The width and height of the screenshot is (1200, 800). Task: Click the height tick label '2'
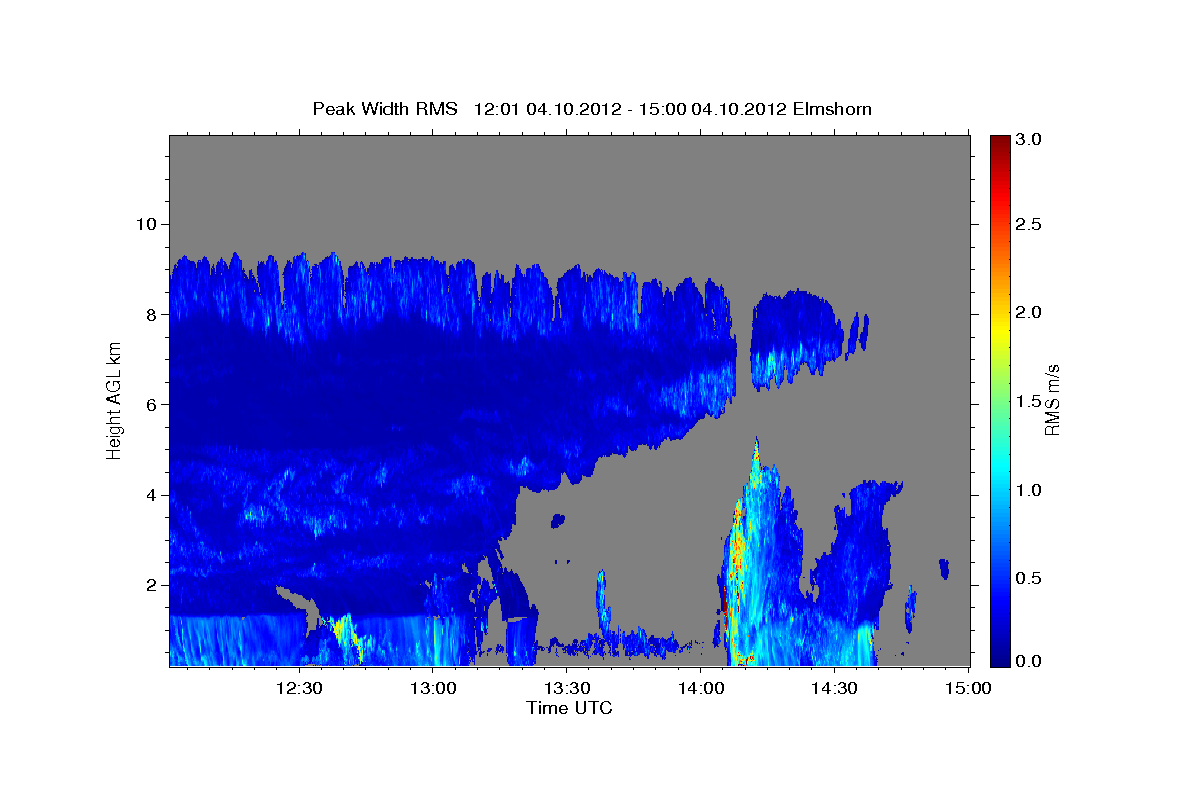click(150, 584)
